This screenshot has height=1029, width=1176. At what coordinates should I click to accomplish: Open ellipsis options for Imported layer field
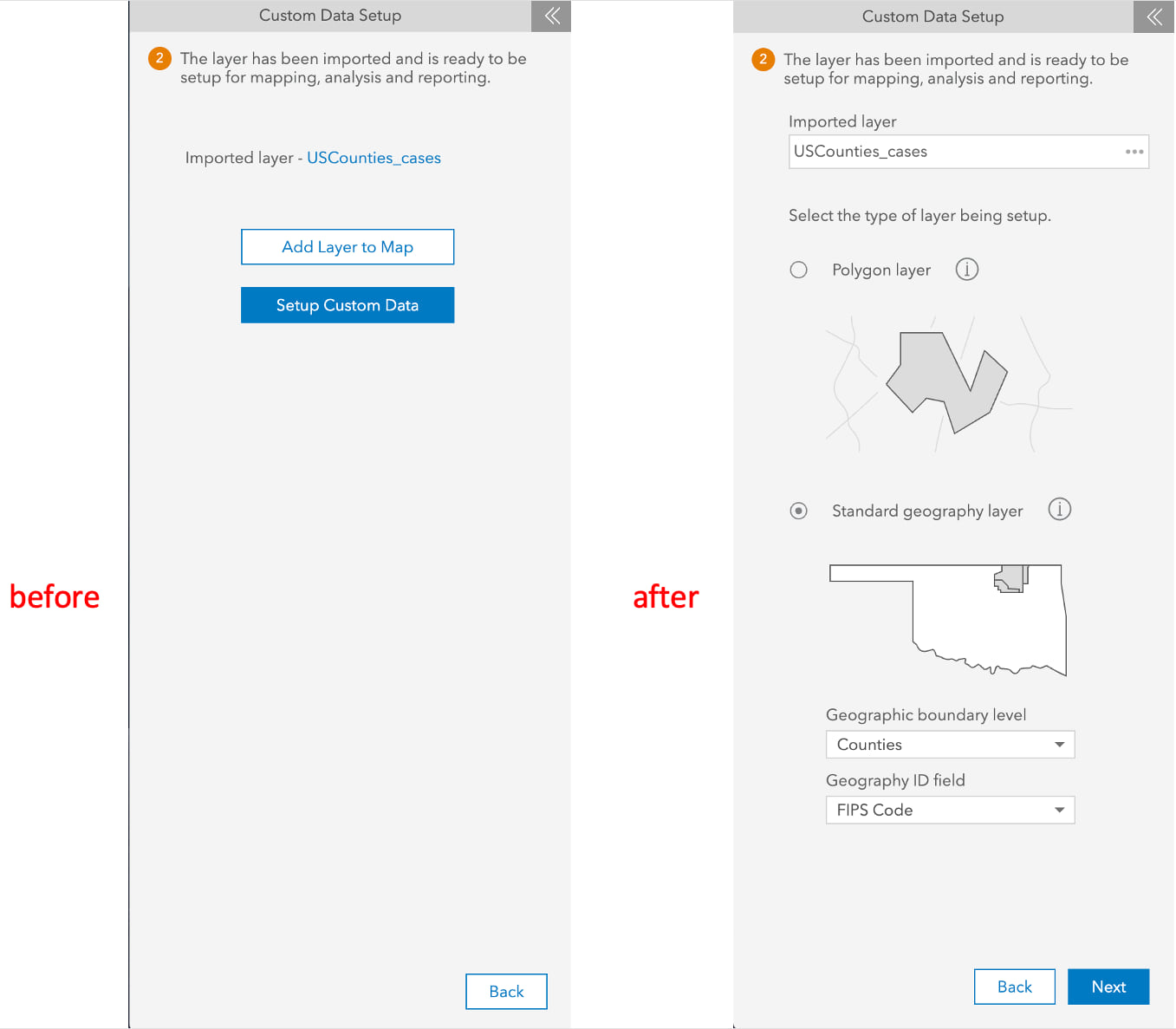coord(1134,152)
